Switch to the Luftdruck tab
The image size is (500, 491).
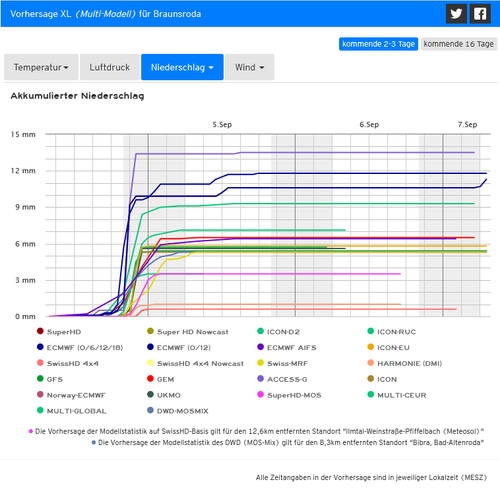(x=110, y=67)
